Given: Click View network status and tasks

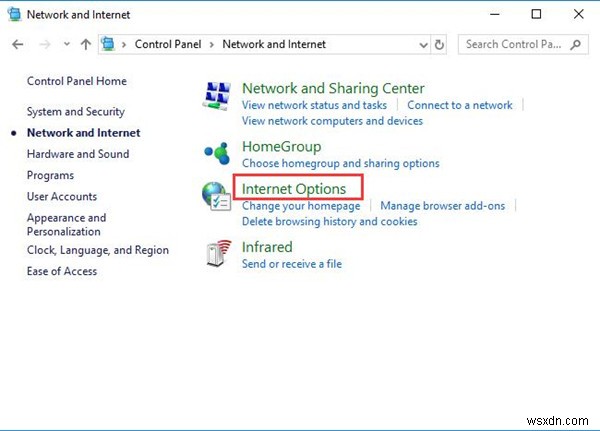Looking at the screenshot, I should tap(314, 105).
